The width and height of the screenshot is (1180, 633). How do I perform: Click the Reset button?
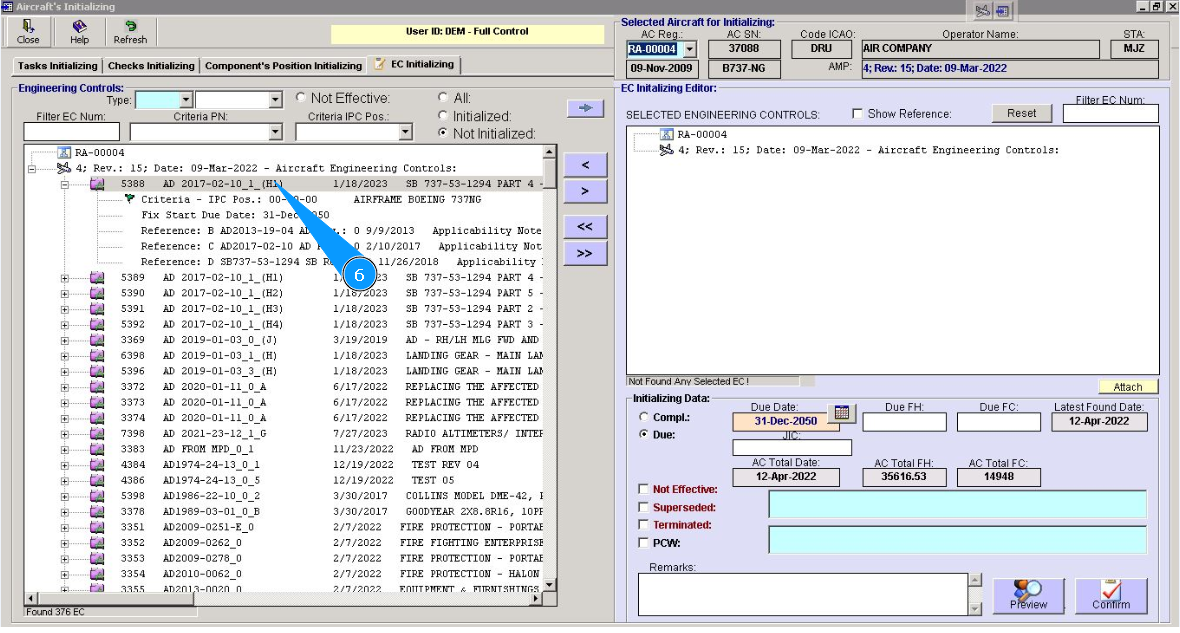click(1021, 113)
